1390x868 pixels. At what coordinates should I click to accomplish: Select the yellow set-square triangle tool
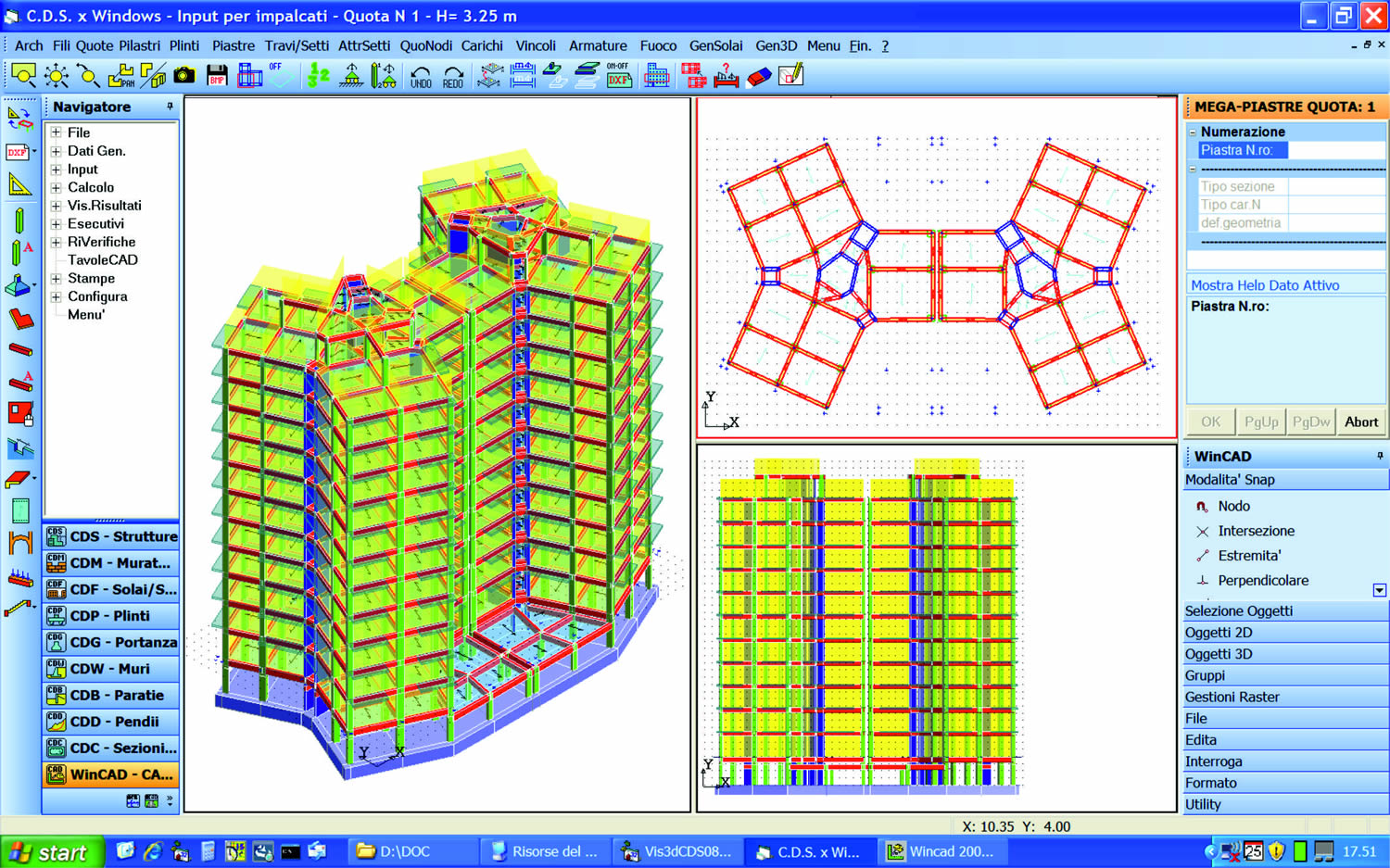point(19,184)
